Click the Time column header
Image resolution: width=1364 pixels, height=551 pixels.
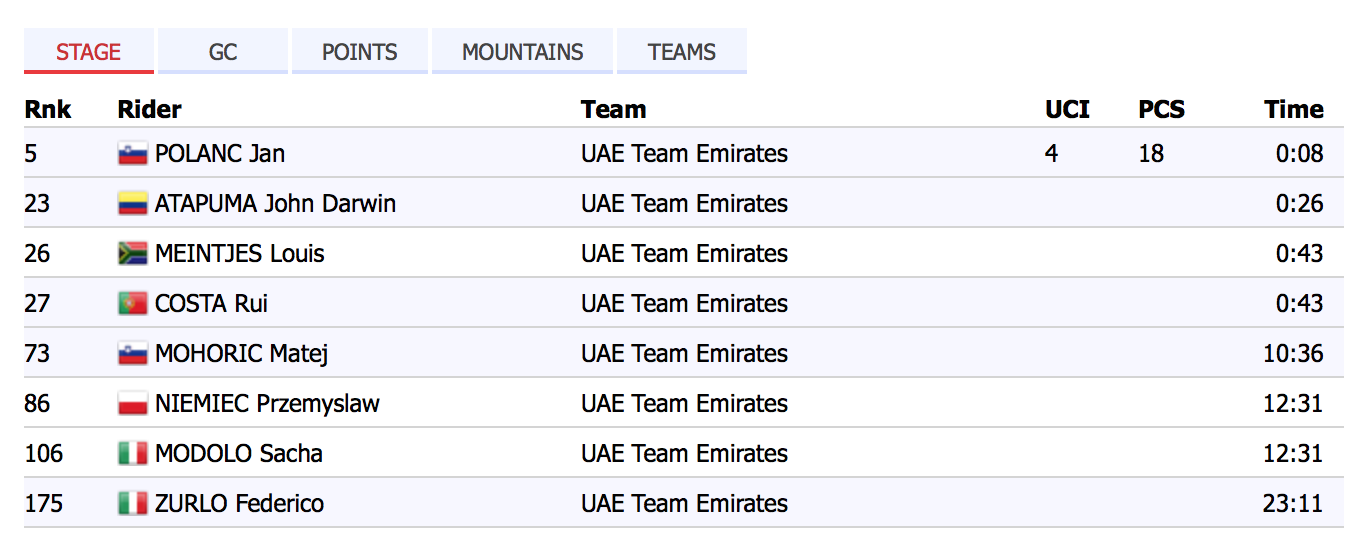coord(1293,109)
